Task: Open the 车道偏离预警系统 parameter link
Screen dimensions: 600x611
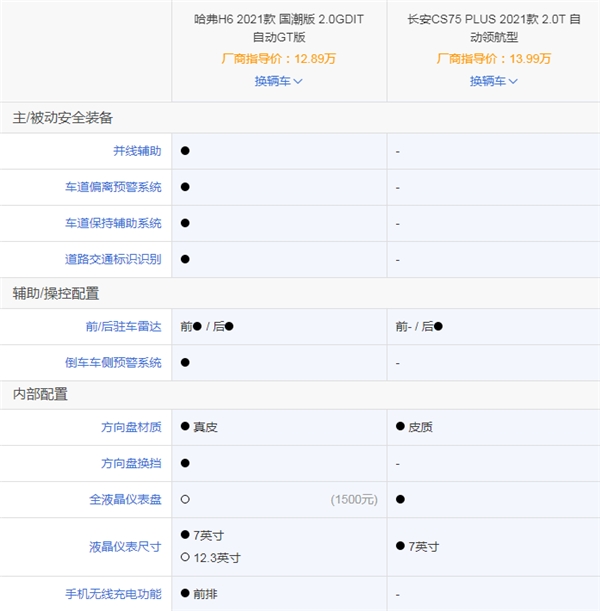Action: click(113, 187)
